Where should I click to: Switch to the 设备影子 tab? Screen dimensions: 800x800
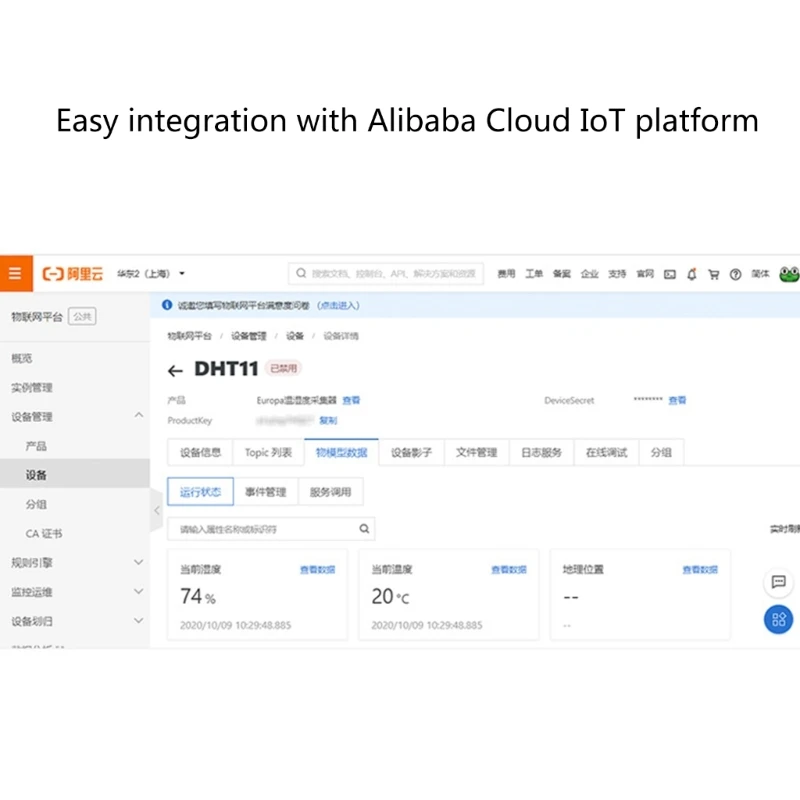click(411, 452)
